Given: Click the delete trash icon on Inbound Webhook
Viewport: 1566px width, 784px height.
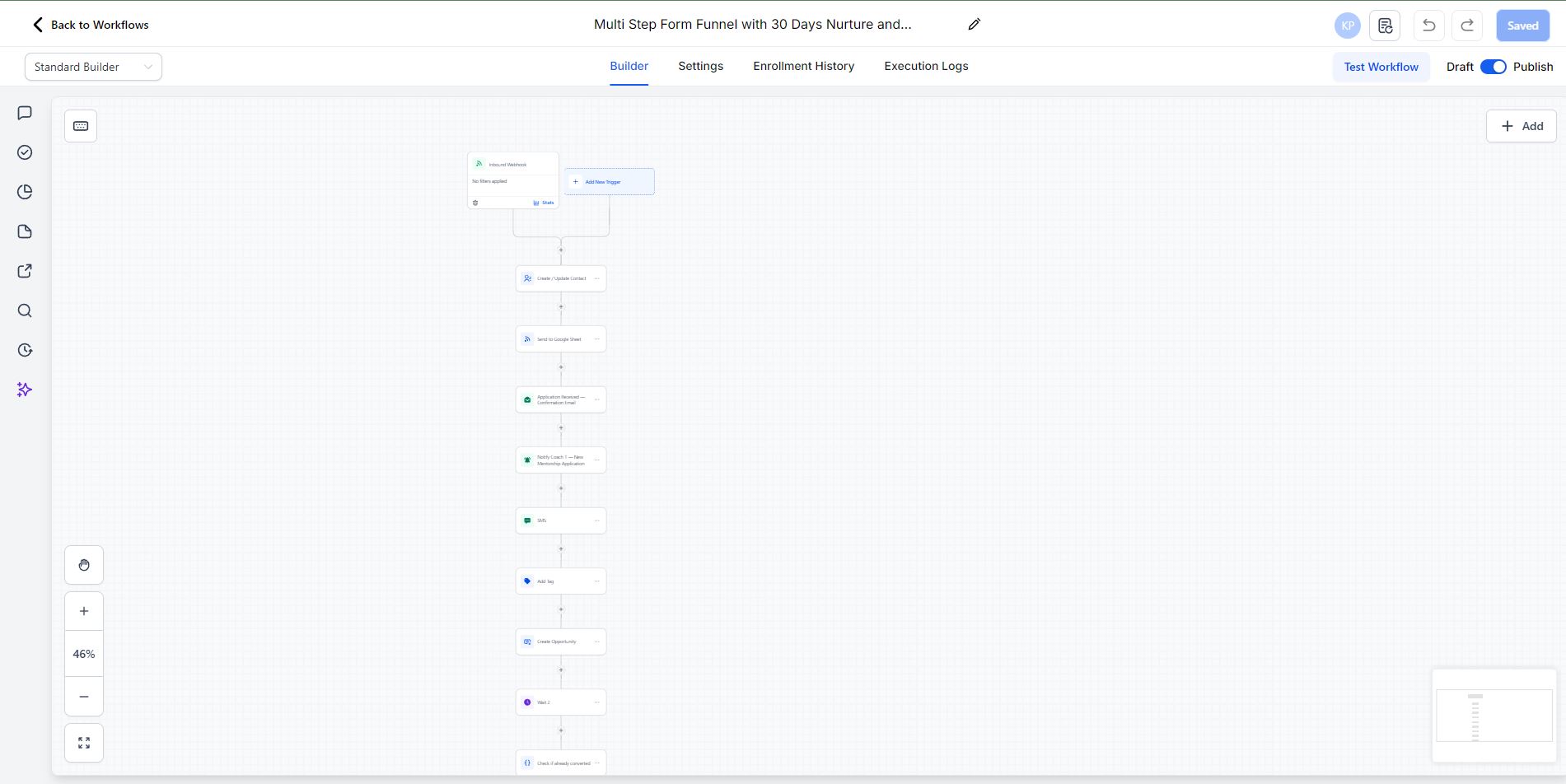Looking at the screenshot, I should 476,202.
